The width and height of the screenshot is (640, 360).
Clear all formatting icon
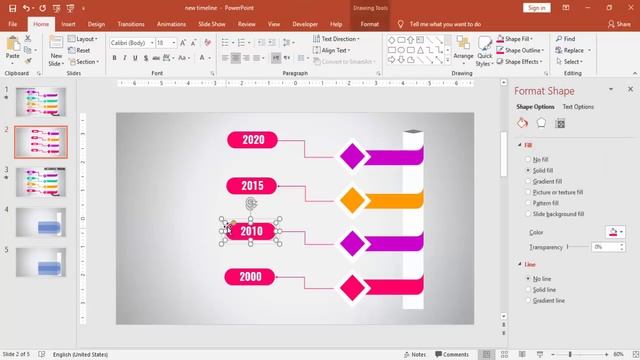tap(208, 43)
